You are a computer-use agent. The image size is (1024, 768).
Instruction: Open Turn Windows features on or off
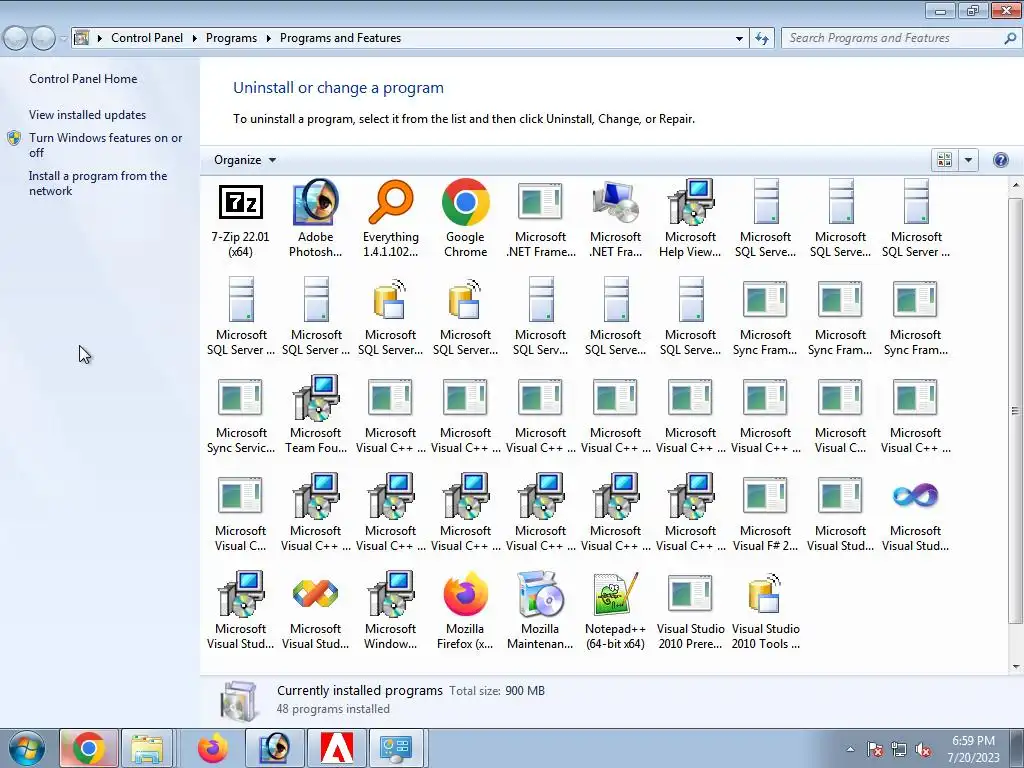coord(105,145)
